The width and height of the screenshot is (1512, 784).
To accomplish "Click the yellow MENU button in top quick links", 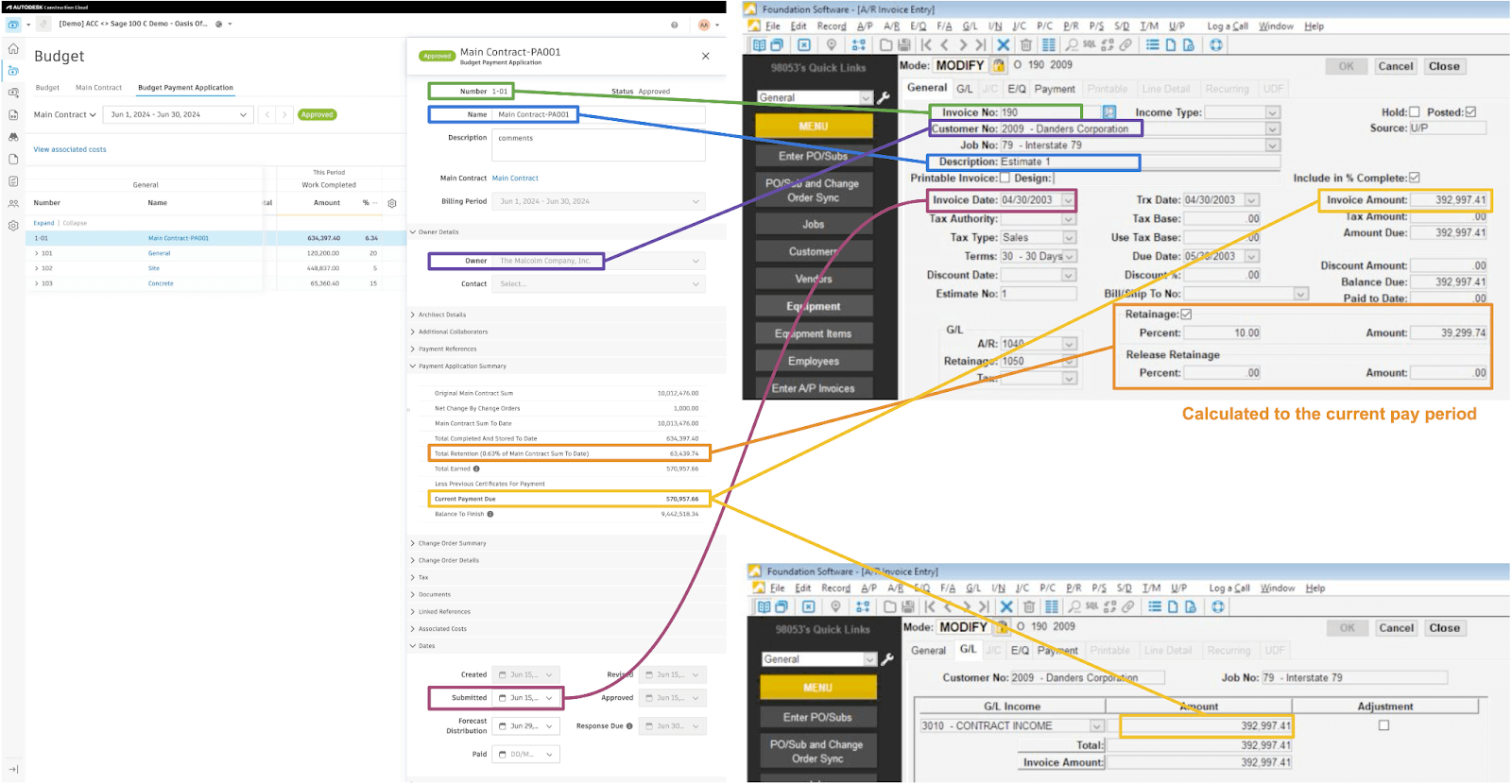I will click(814, 126).
